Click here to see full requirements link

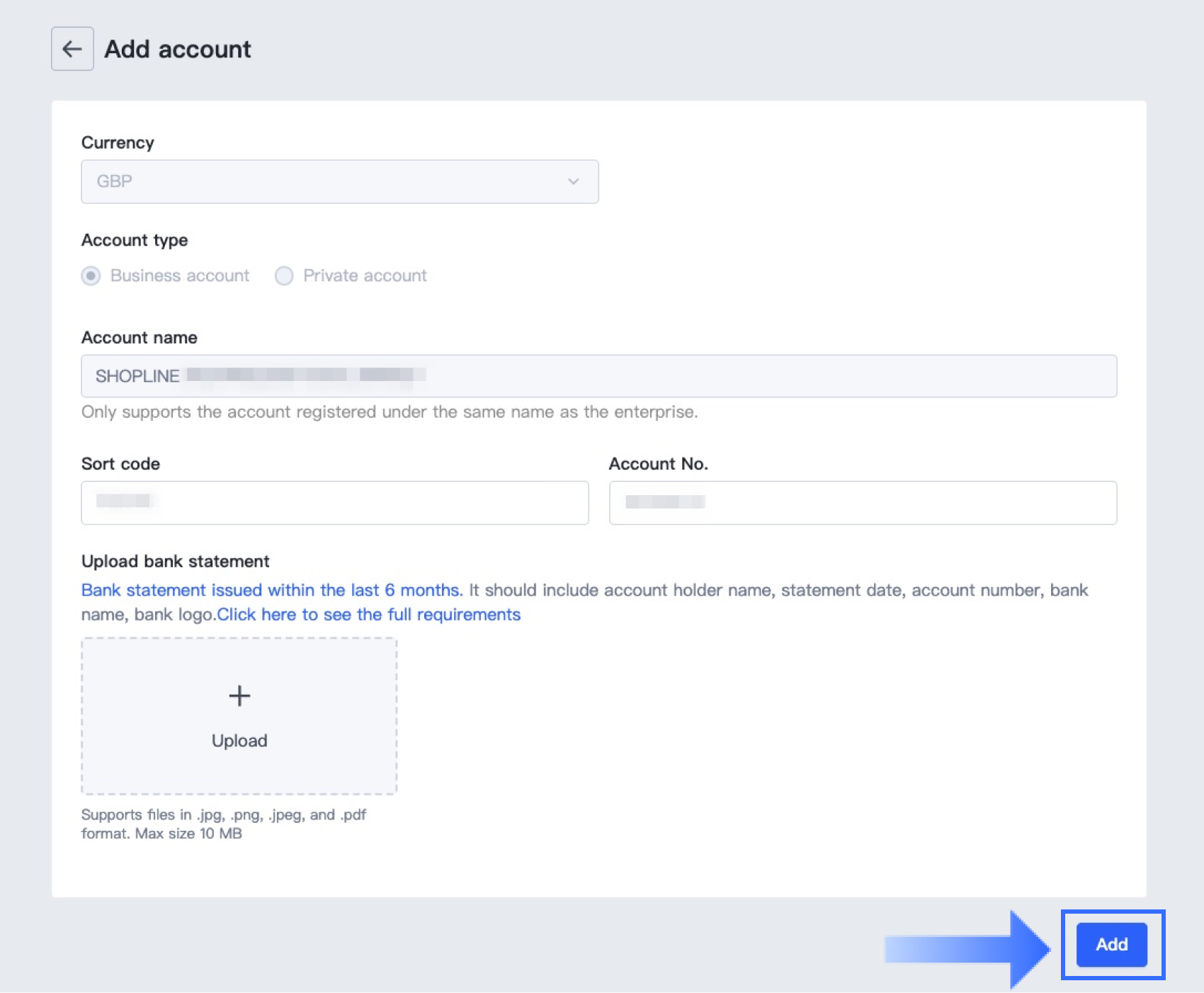[x=368, y=614]
